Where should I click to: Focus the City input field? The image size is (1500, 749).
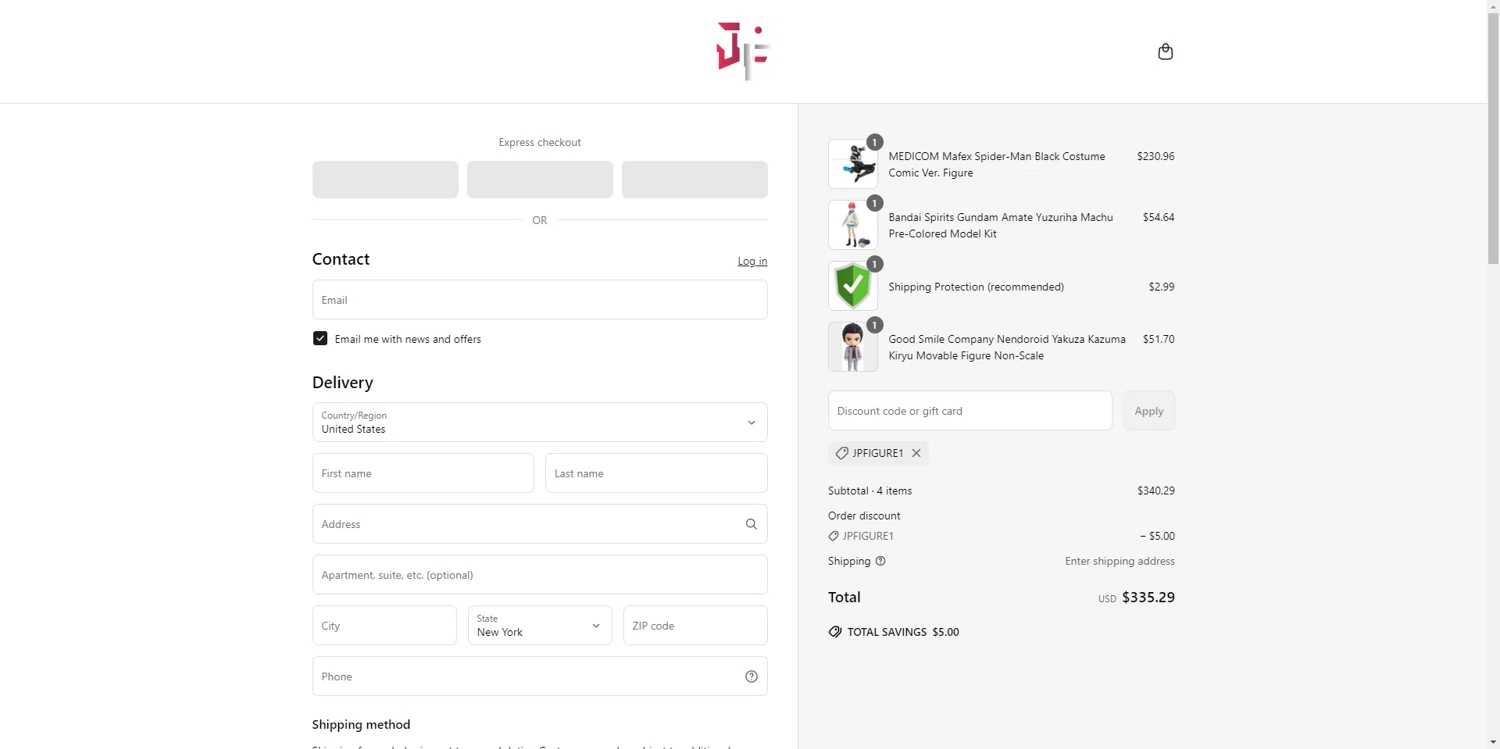pos(384,626)
